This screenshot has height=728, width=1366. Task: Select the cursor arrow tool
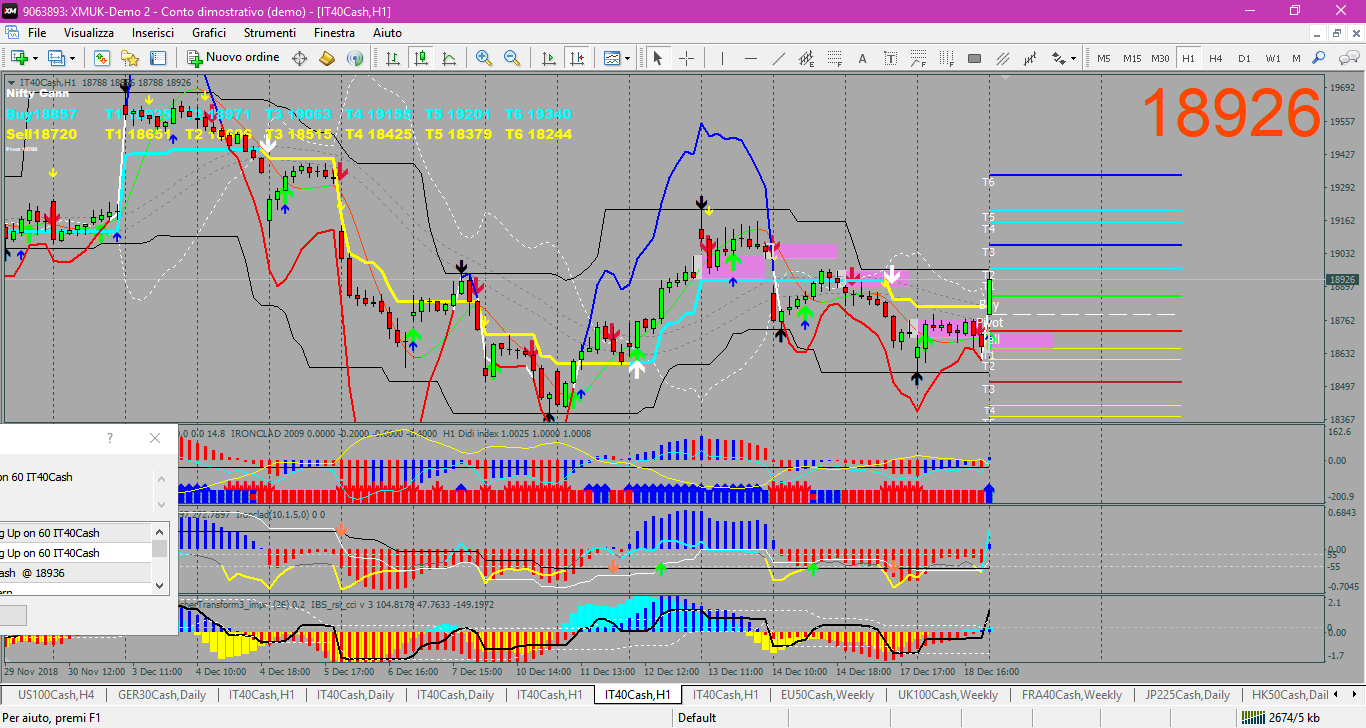tap(657, 58)
